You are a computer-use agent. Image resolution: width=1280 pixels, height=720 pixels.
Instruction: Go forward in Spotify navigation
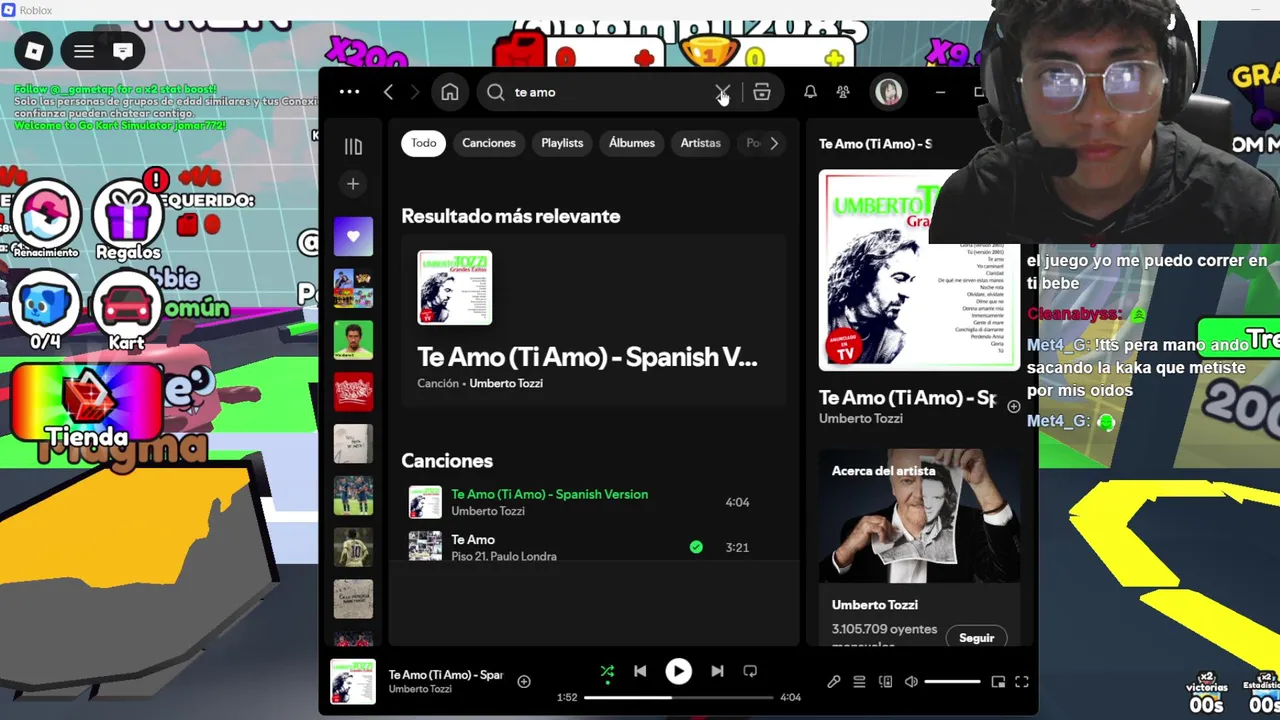point(415,92)
